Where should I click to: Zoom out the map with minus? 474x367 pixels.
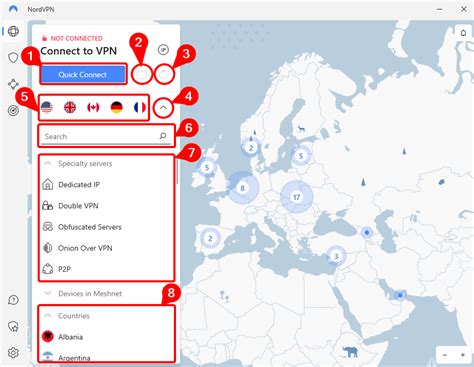[x=445, y=355]
